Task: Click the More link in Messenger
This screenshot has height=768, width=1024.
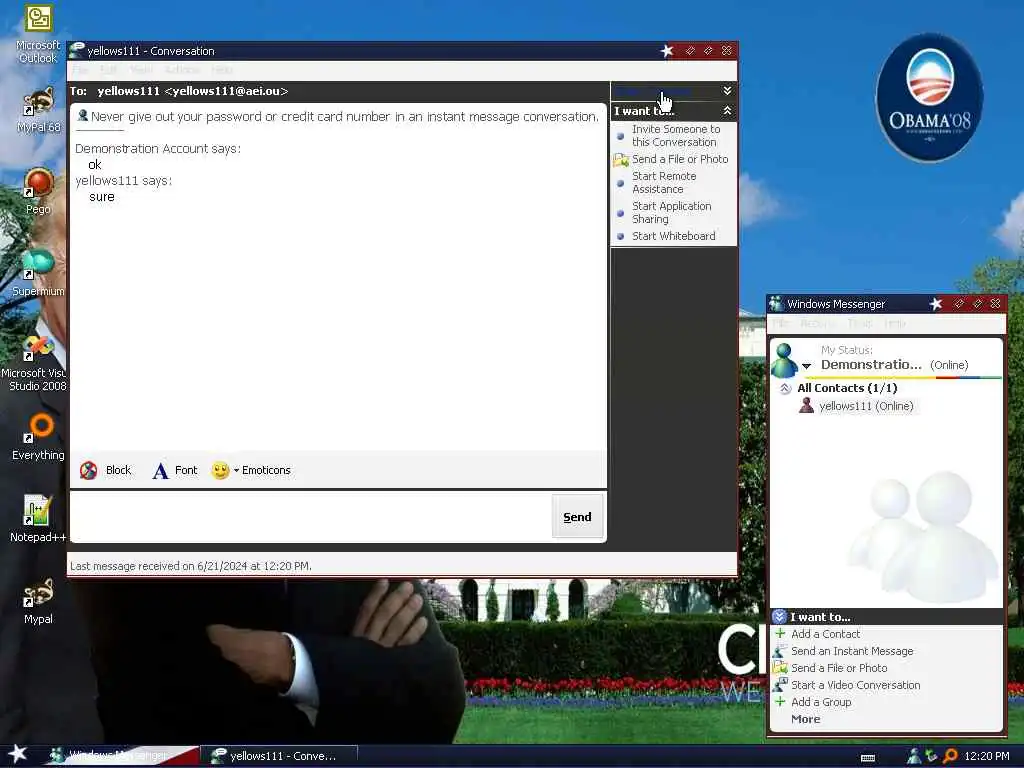Action: pos(805,719)
